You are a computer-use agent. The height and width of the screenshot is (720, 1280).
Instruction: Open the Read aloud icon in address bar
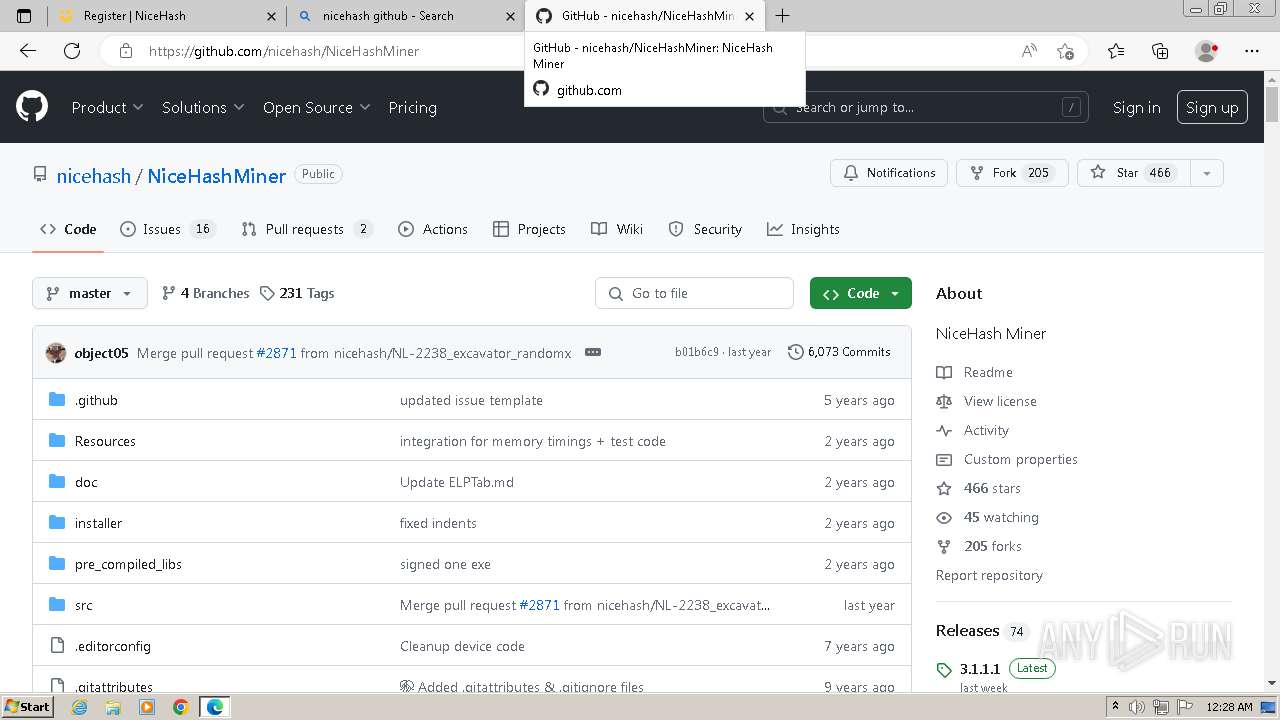pos(1029,51)
